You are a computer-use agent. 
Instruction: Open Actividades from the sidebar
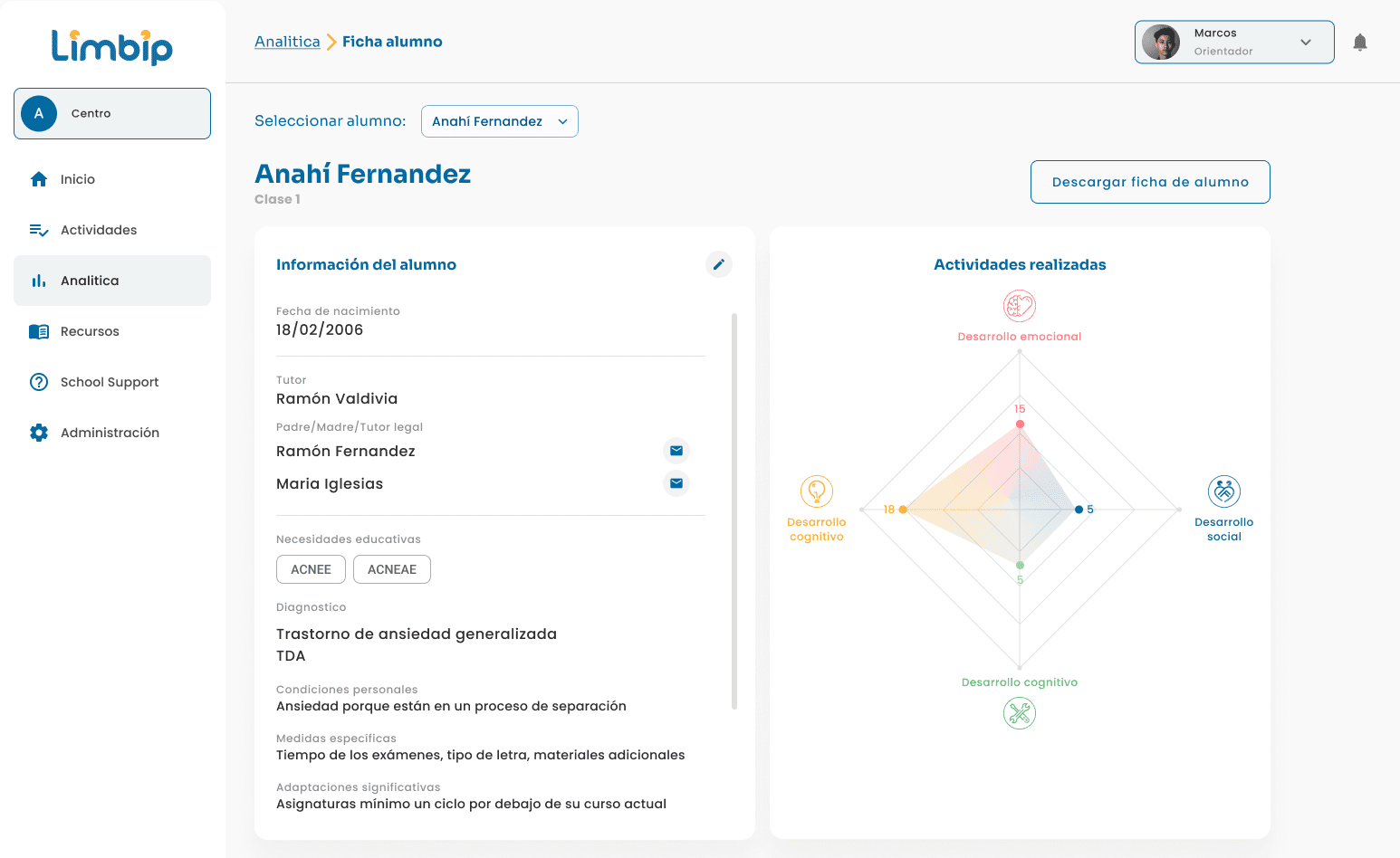point(98,230)
